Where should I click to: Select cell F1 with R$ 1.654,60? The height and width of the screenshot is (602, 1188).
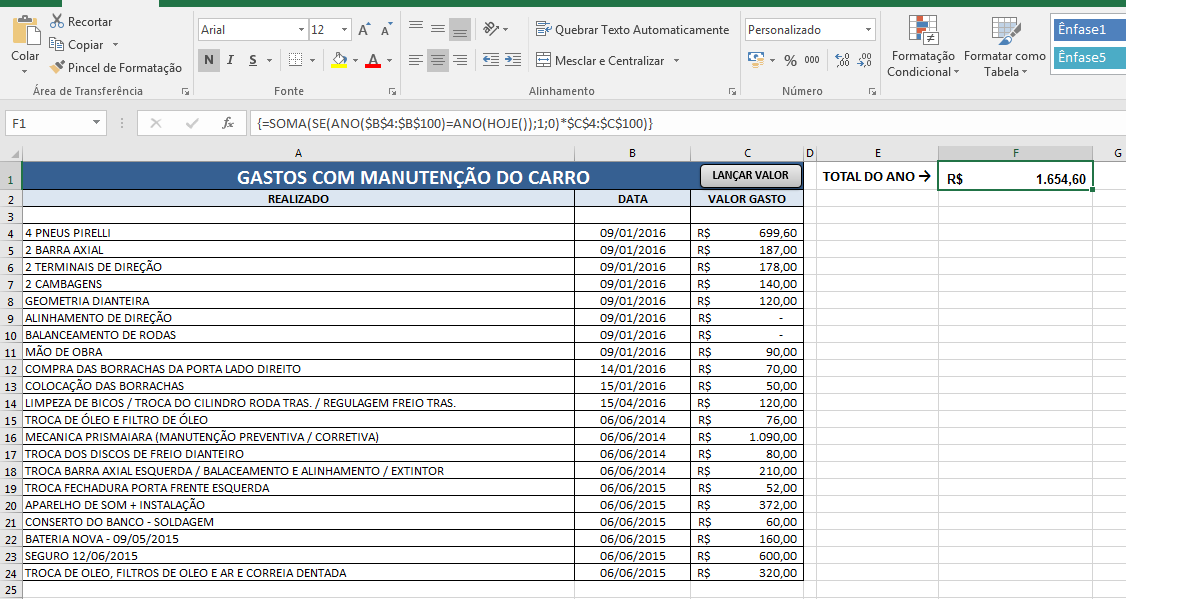[x=1015, y=176]
